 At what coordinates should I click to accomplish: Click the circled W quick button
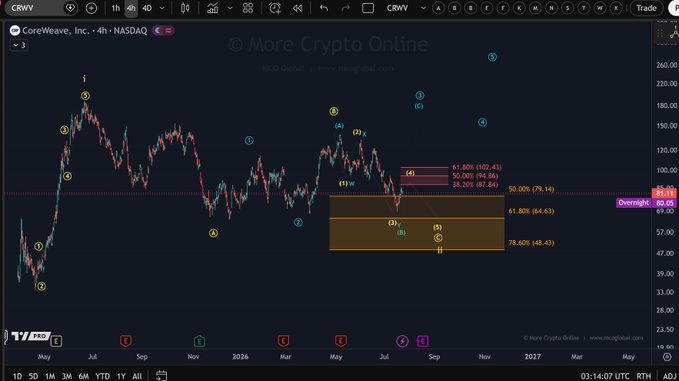tap(600, 8)
